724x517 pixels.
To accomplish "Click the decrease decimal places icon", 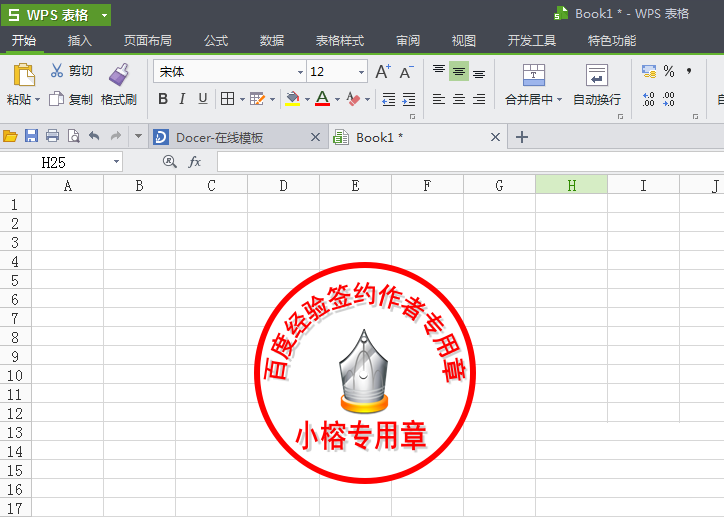I will pyautogui.click(x=669, y=99).
